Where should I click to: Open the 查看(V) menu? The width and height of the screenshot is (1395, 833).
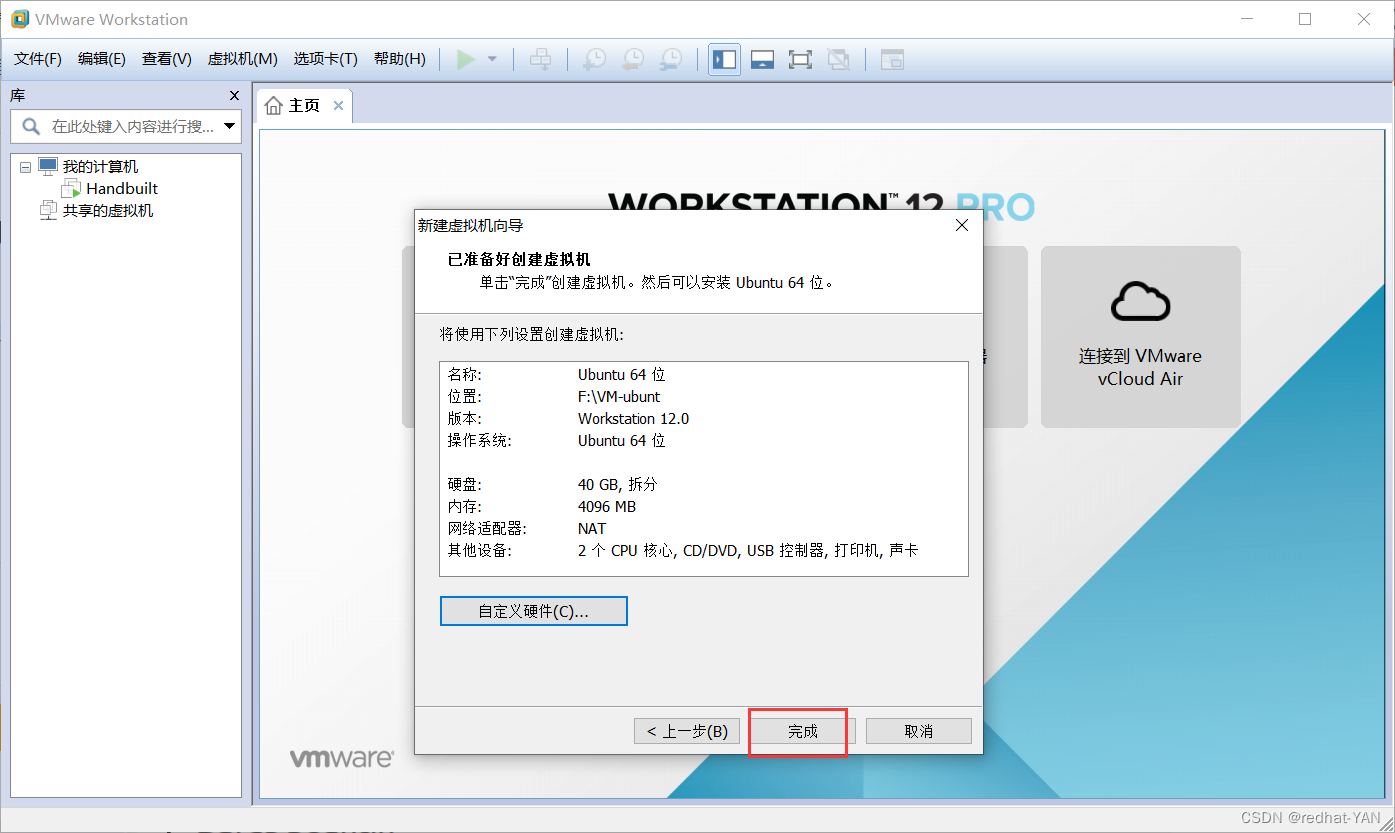click(x=166, y=59)
